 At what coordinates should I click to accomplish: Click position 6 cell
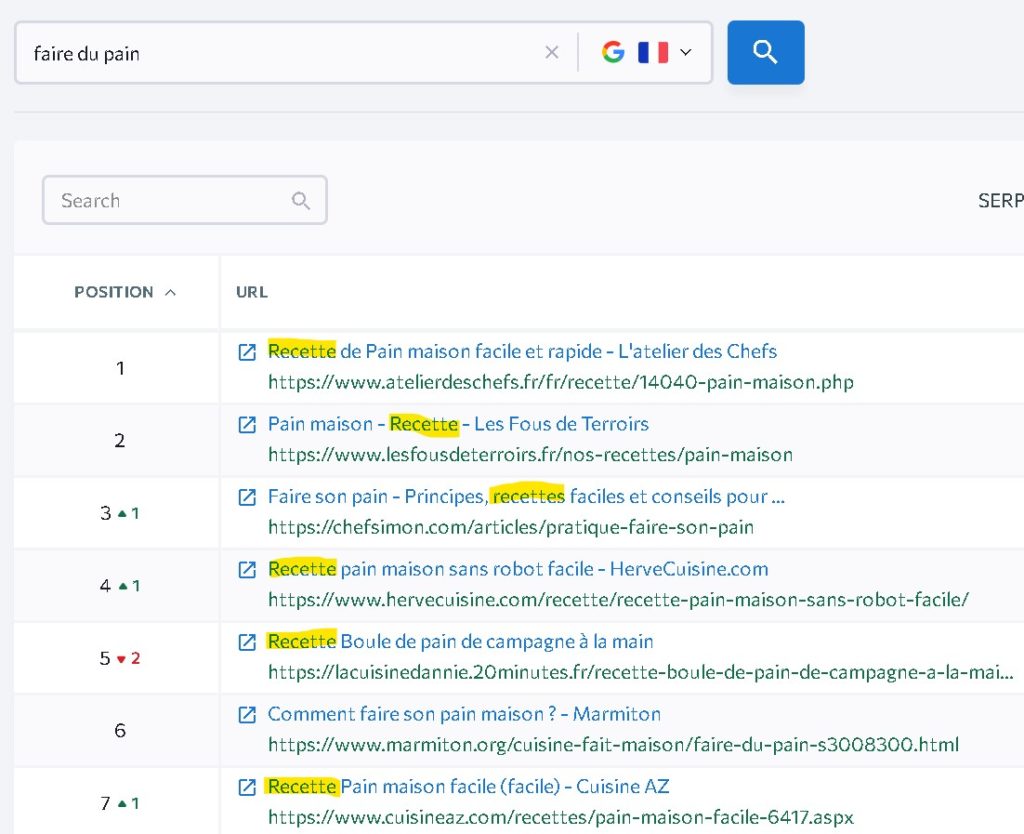[116, 730]
